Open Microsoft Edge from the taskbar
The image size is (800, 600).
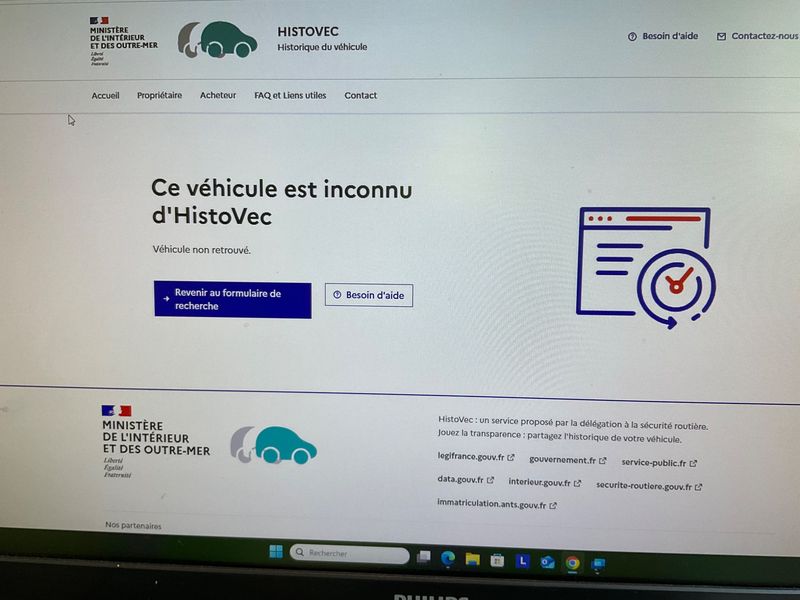tap(448, 558)
